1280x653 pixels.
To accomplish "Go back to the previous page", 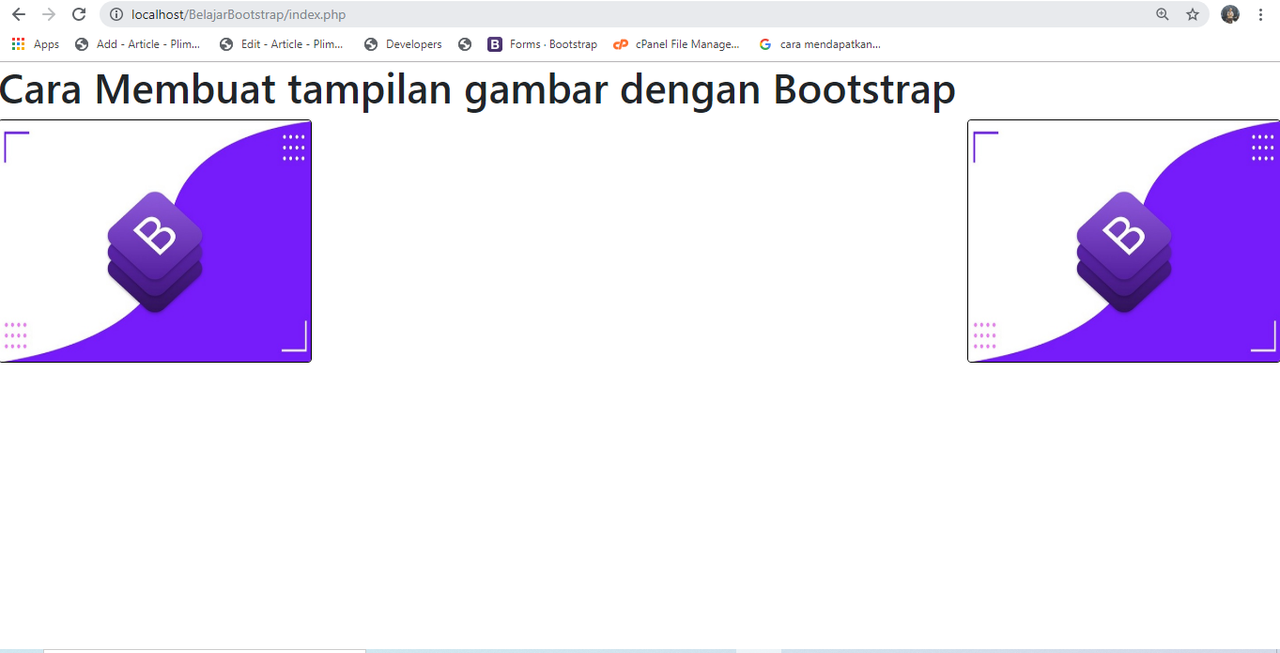I will pos(18,14).
